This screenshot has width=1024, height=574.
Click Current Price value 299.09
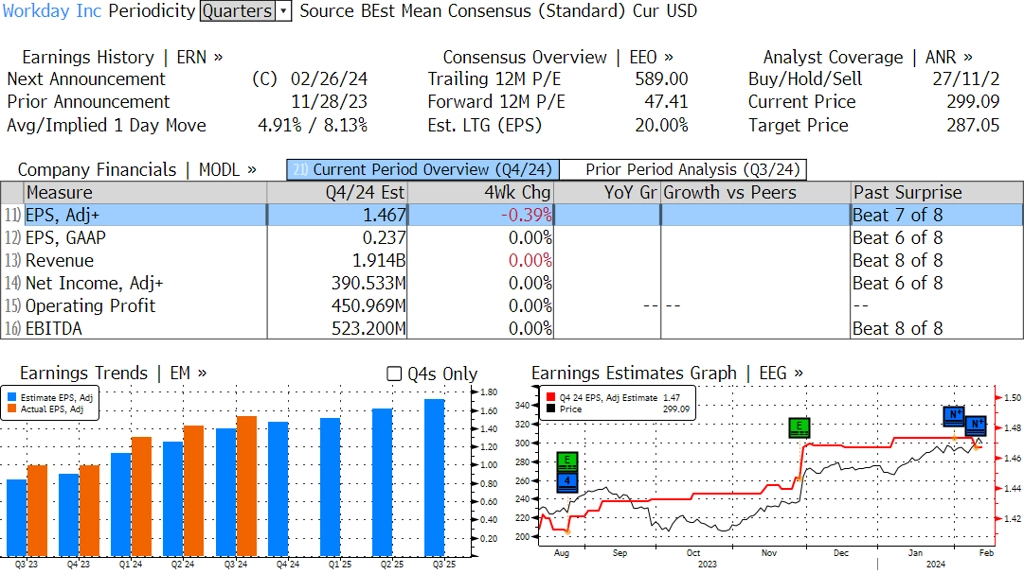point(973,102)
